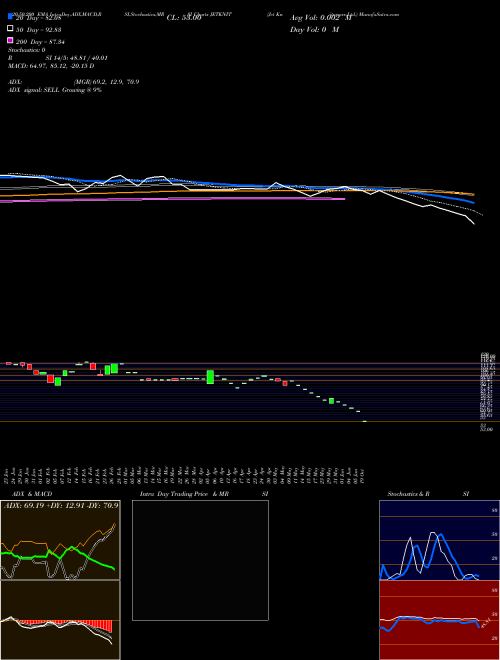Viewport: 500px width, 660px height.
Task: Click the 'Stochastics & R' panel title
Action: (x=409, y=494)
